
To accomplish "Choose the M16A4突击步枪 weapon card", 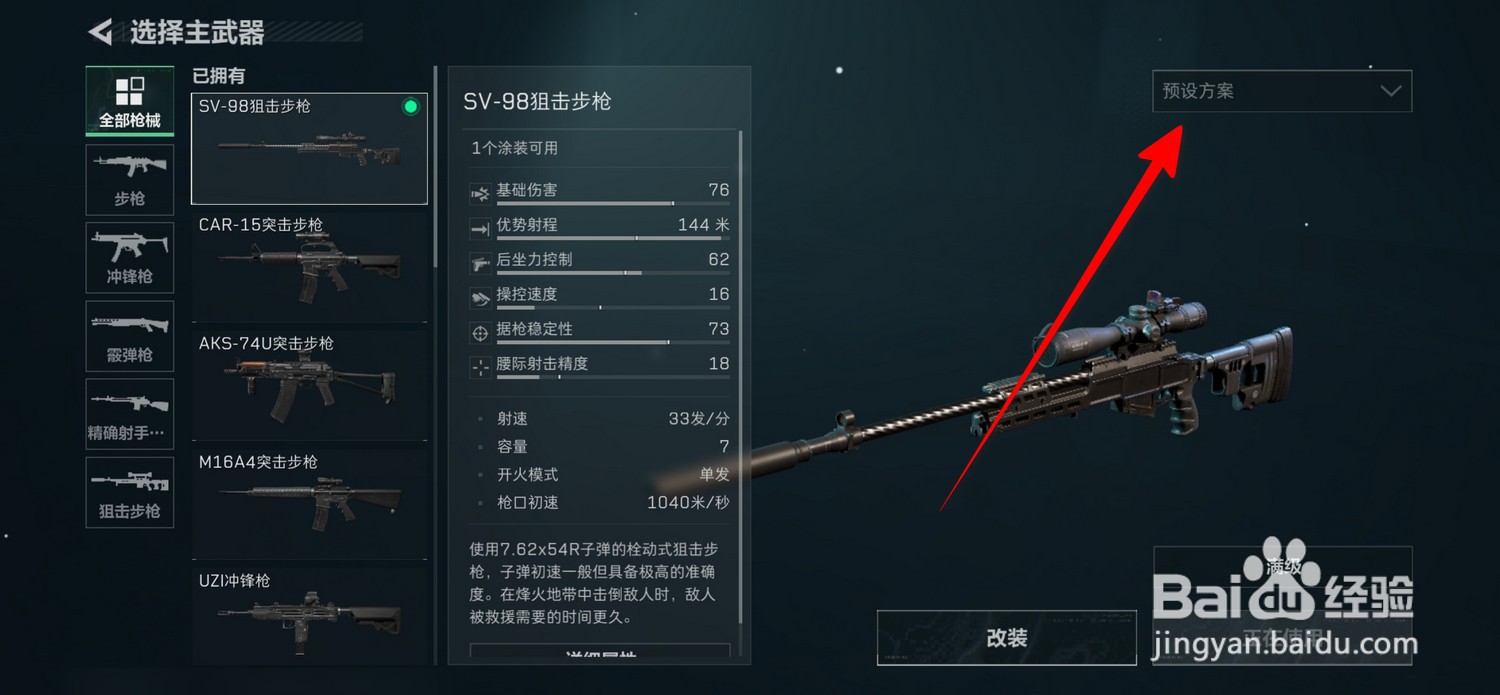I will [x=309, y=503].
